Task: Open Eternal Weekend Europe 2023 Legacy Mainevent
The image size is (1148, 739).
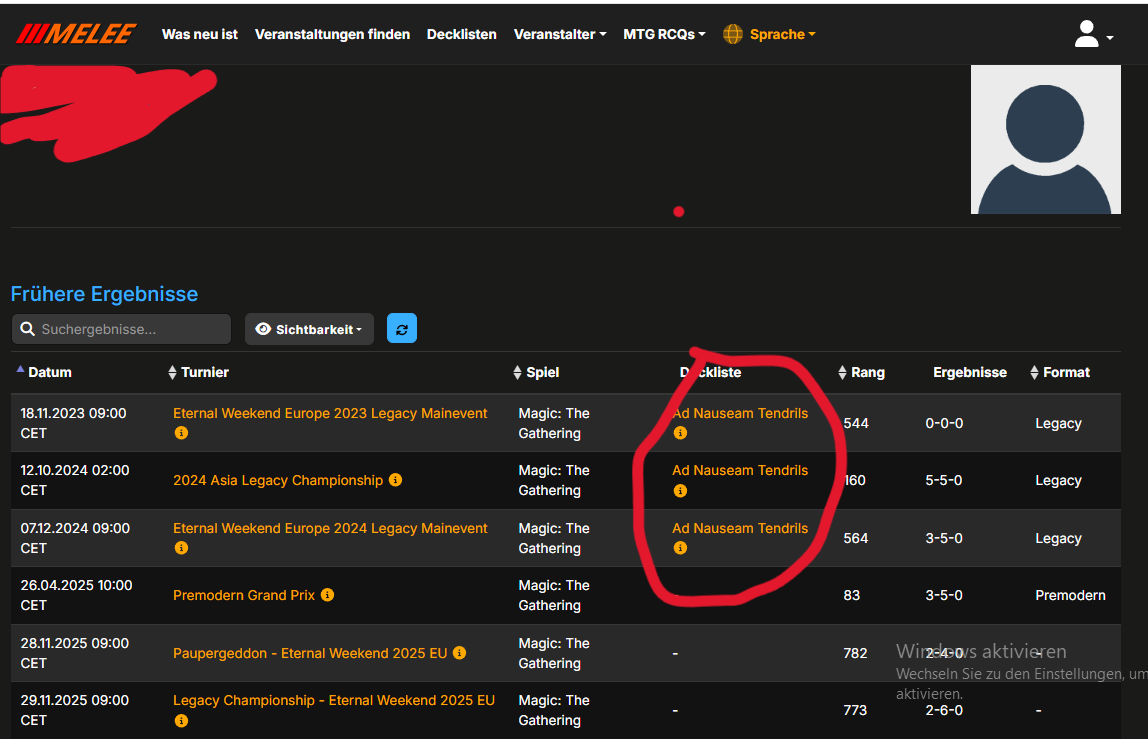Action: [330, 413]
